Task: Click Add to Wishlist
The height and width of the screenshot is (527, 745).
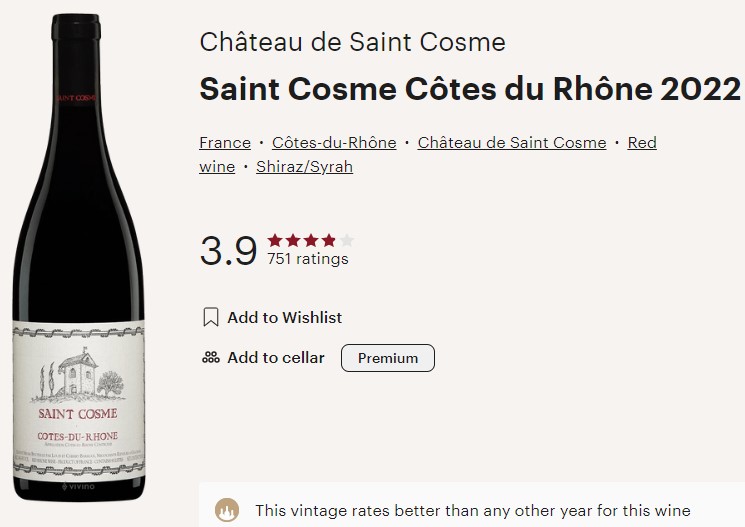Action: coord(285,317)
